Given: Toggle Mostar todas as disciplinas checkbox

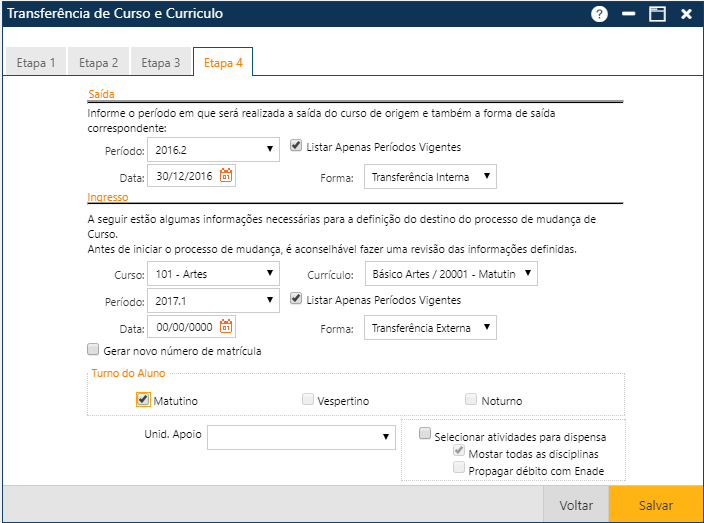Looking at the screenshot, I should pyautogui.click(x=458, y=450).
